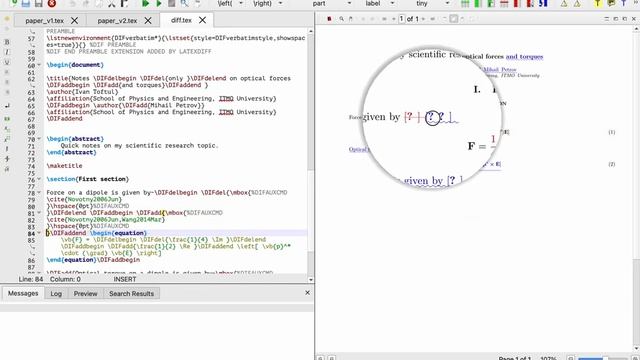Click the Bold formatting icon in sidebar
This screenshot has width=640, height=360.
(x=7, y=42)
